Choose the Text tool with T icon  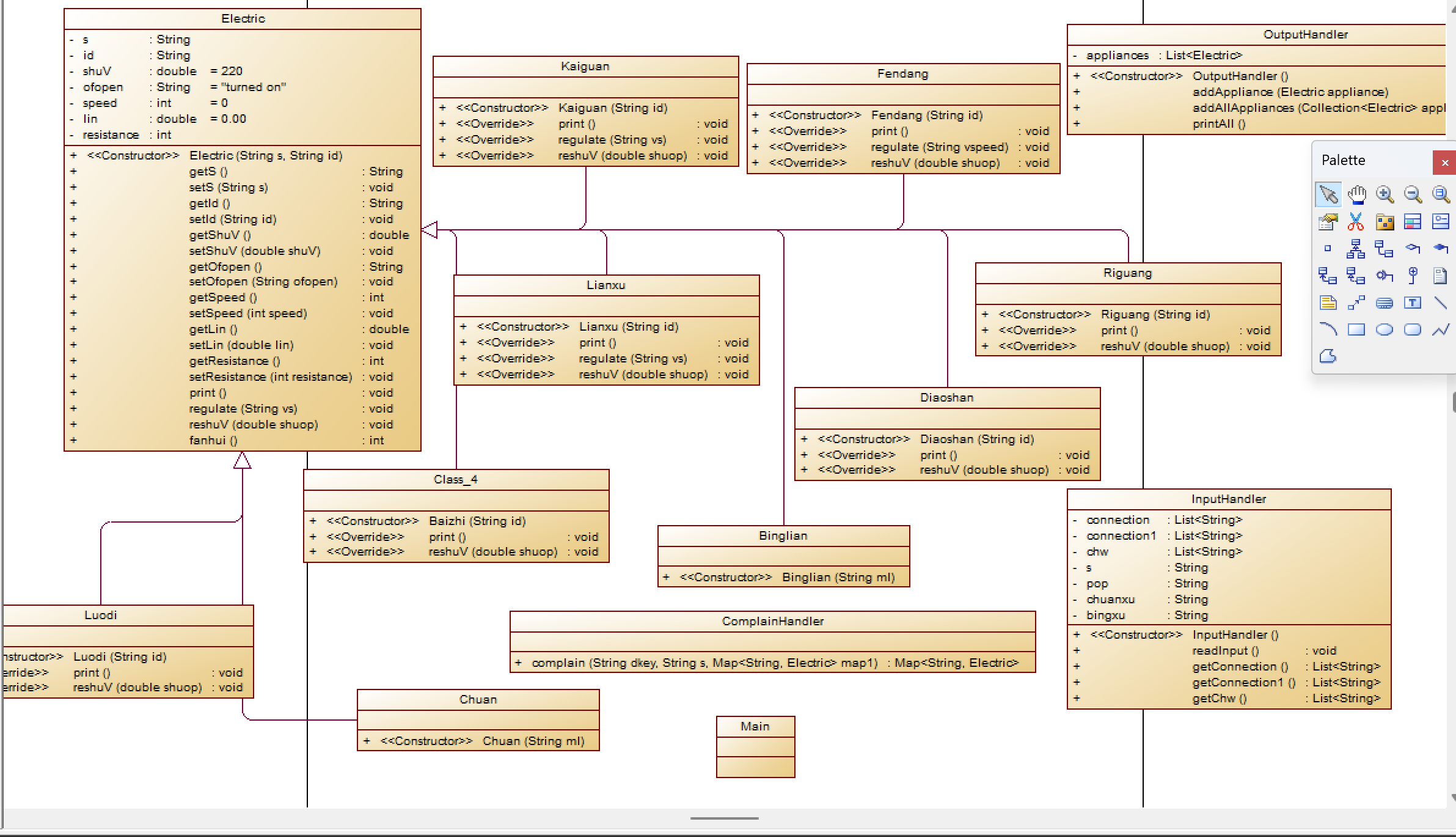click(x=1413, y=303)
